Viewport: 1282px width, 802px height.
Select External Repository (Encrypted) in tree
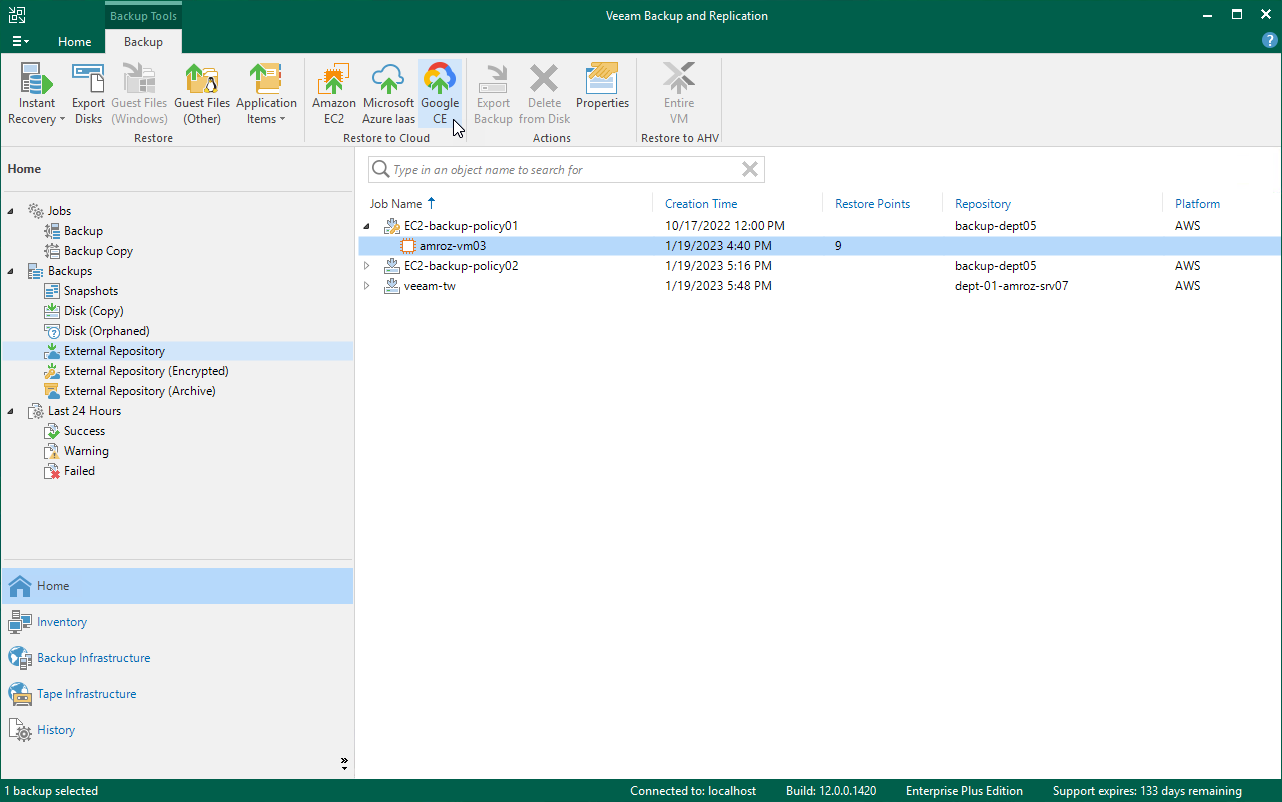click(146, 371)
